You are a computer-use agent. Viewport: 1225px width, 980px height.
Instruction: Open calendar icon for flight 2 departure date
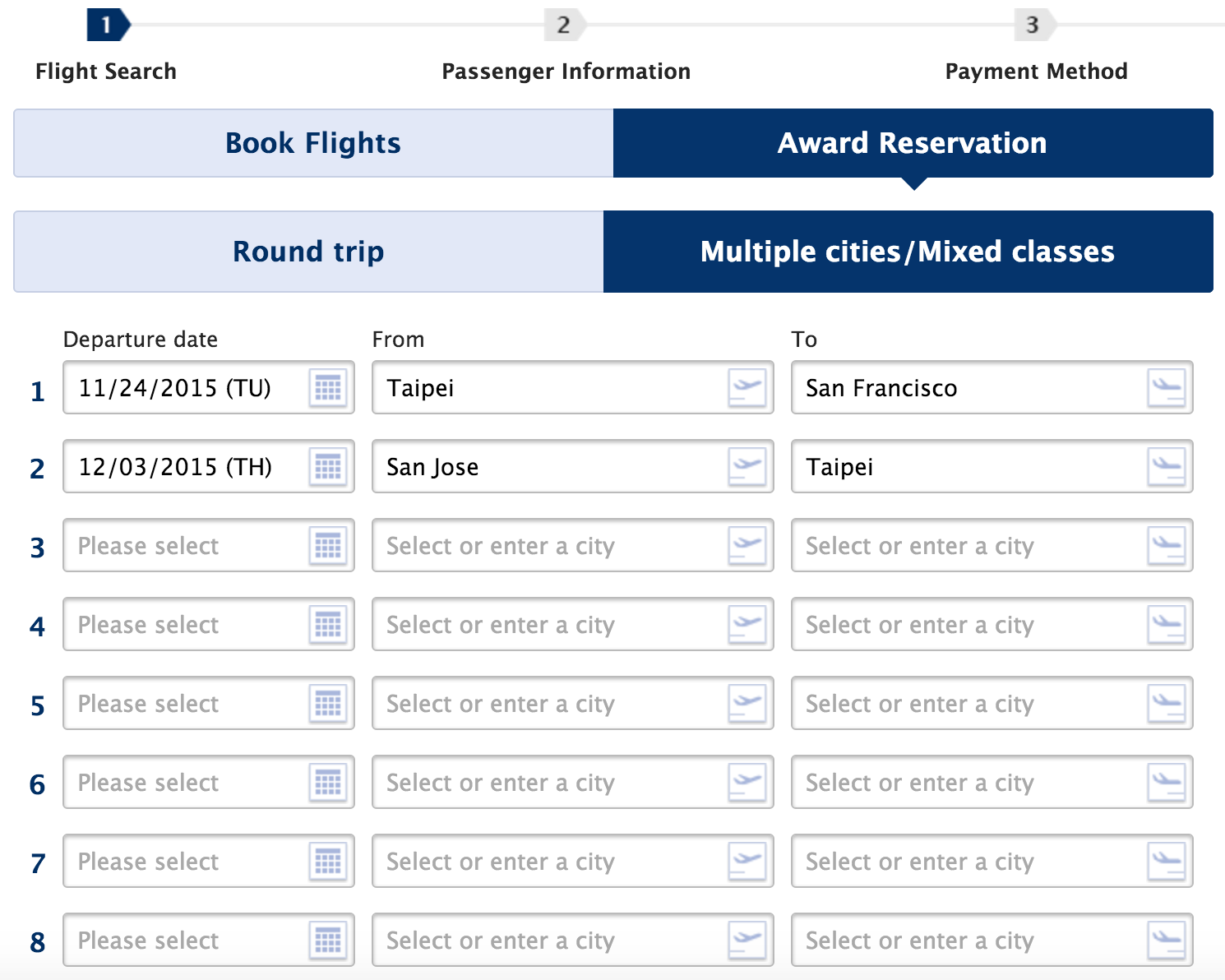[328, 466]
